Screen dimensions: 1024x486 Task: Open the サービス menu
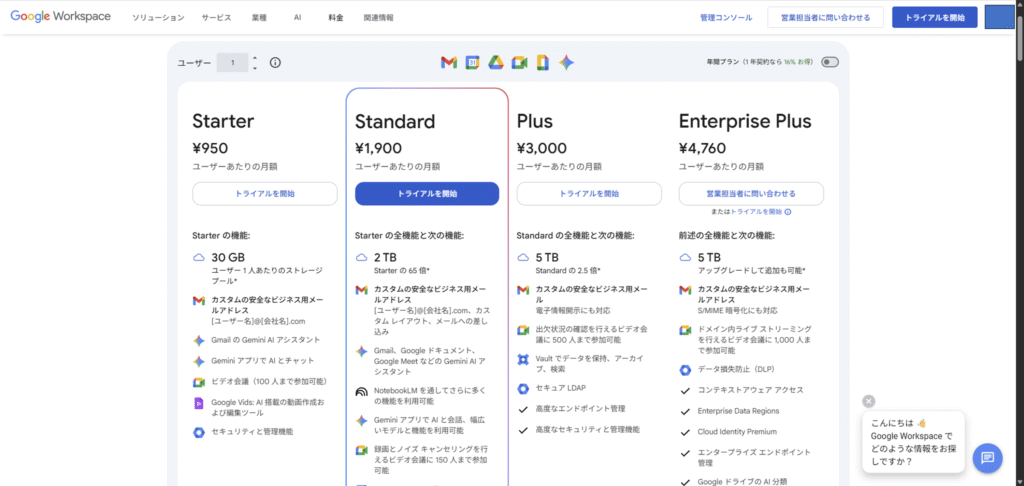217,18
